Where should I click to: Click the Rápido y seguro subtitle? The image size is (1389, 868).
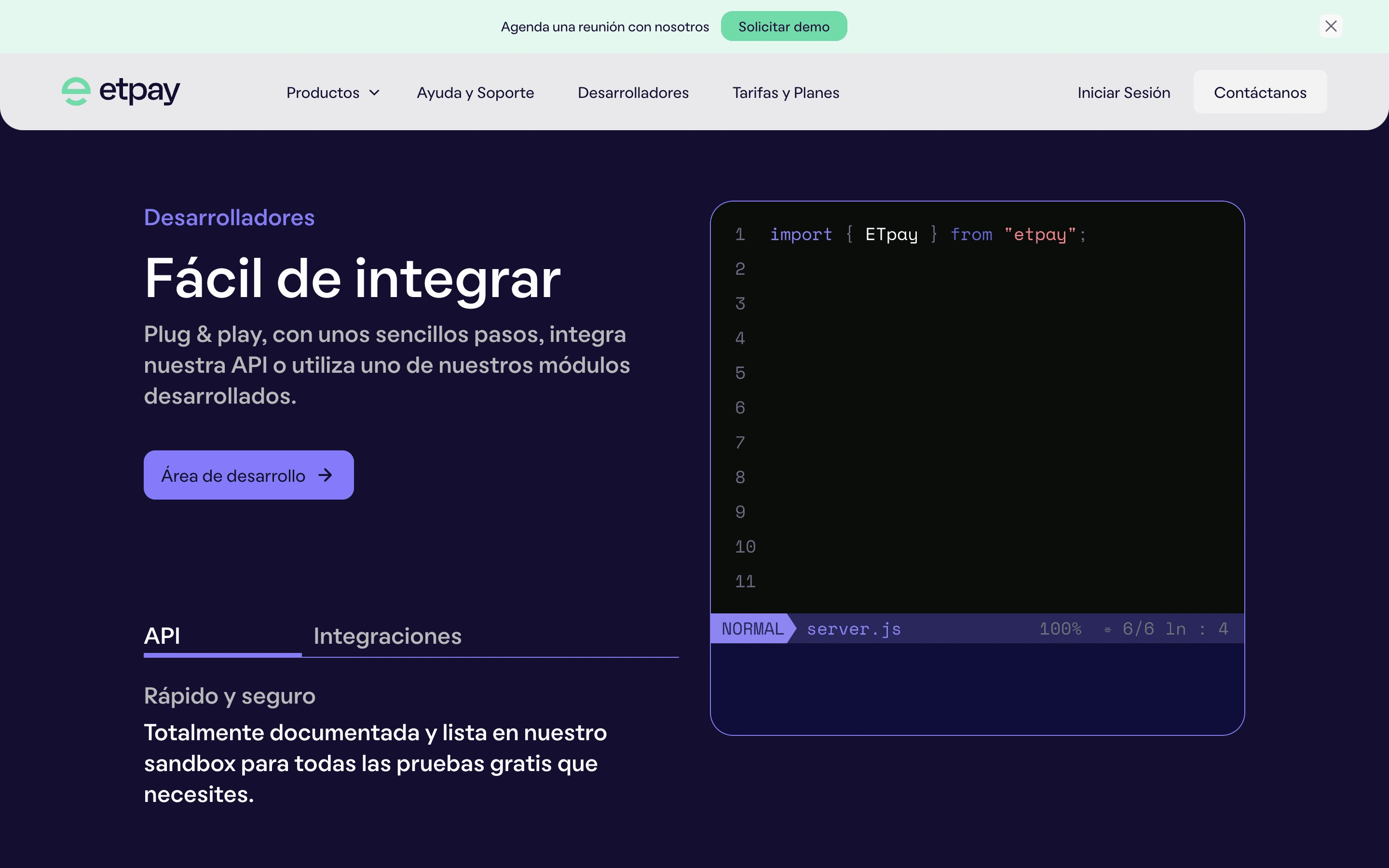[x=230, y=696]
